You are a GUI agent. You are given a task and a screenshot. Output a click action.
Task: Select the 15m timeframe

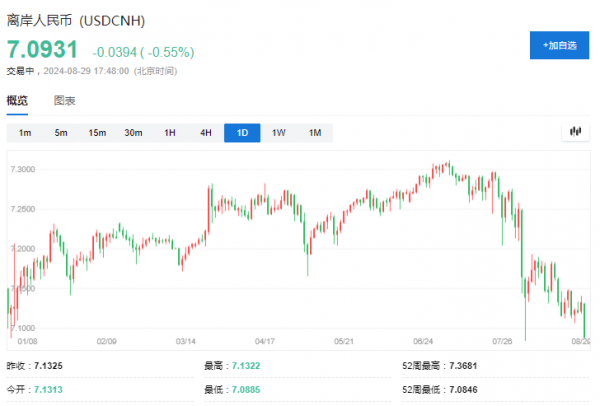click(97, 133)
